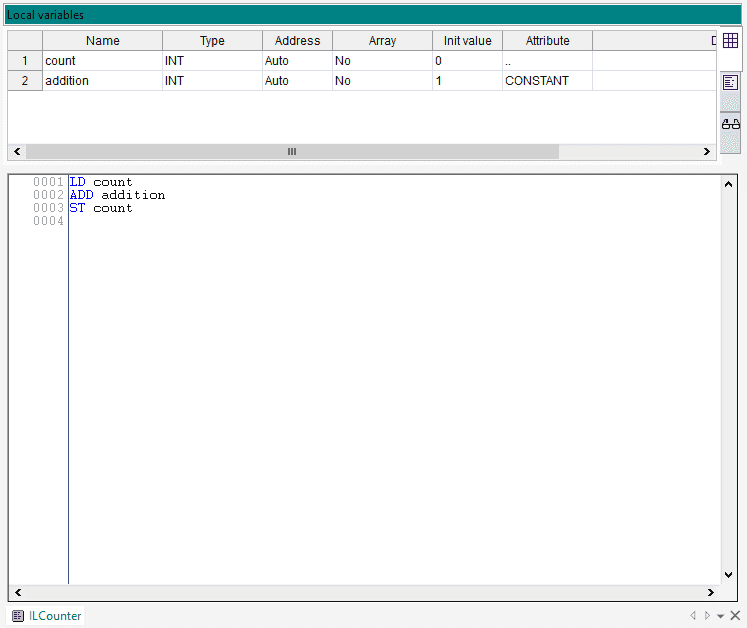
Task: Click the Array cell of addition variable
Action: pyautogui.click(x=382, y=81)
